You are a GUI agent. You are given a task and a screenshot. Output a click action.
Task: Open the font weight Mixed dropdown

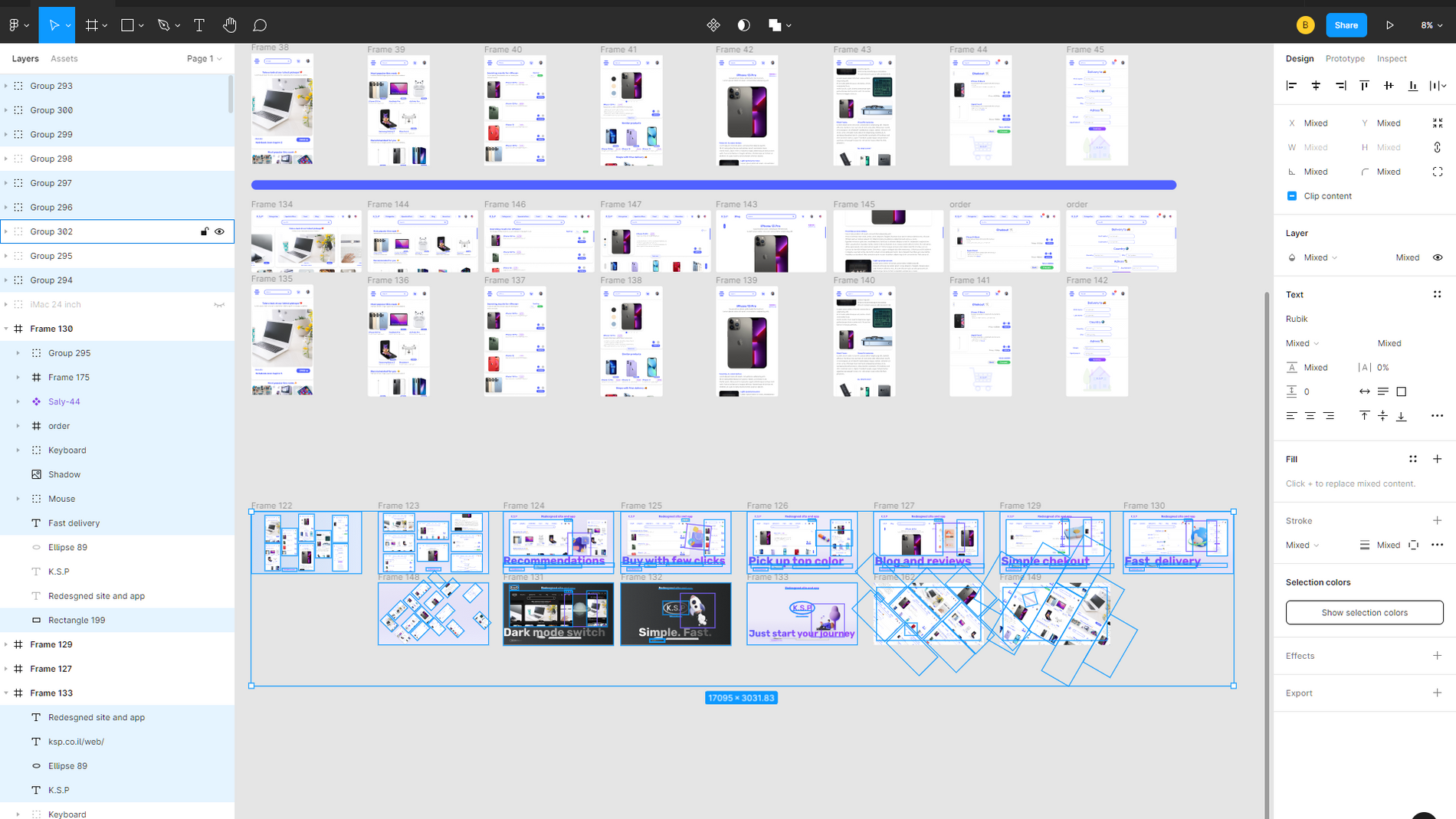point(1302,343)
